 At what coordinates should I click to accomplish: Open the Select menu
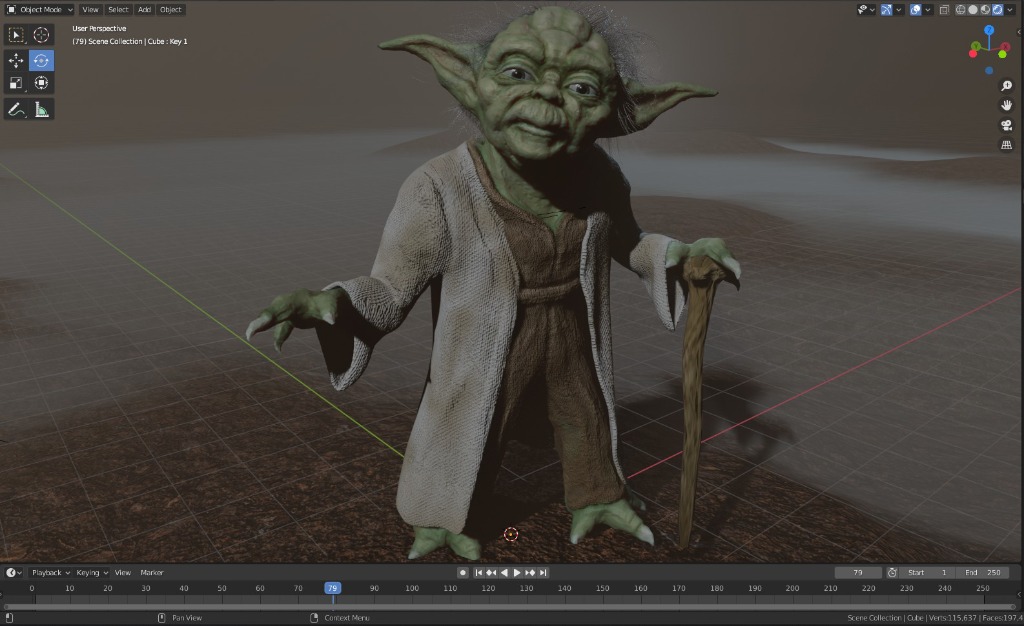tap(118, 10)
